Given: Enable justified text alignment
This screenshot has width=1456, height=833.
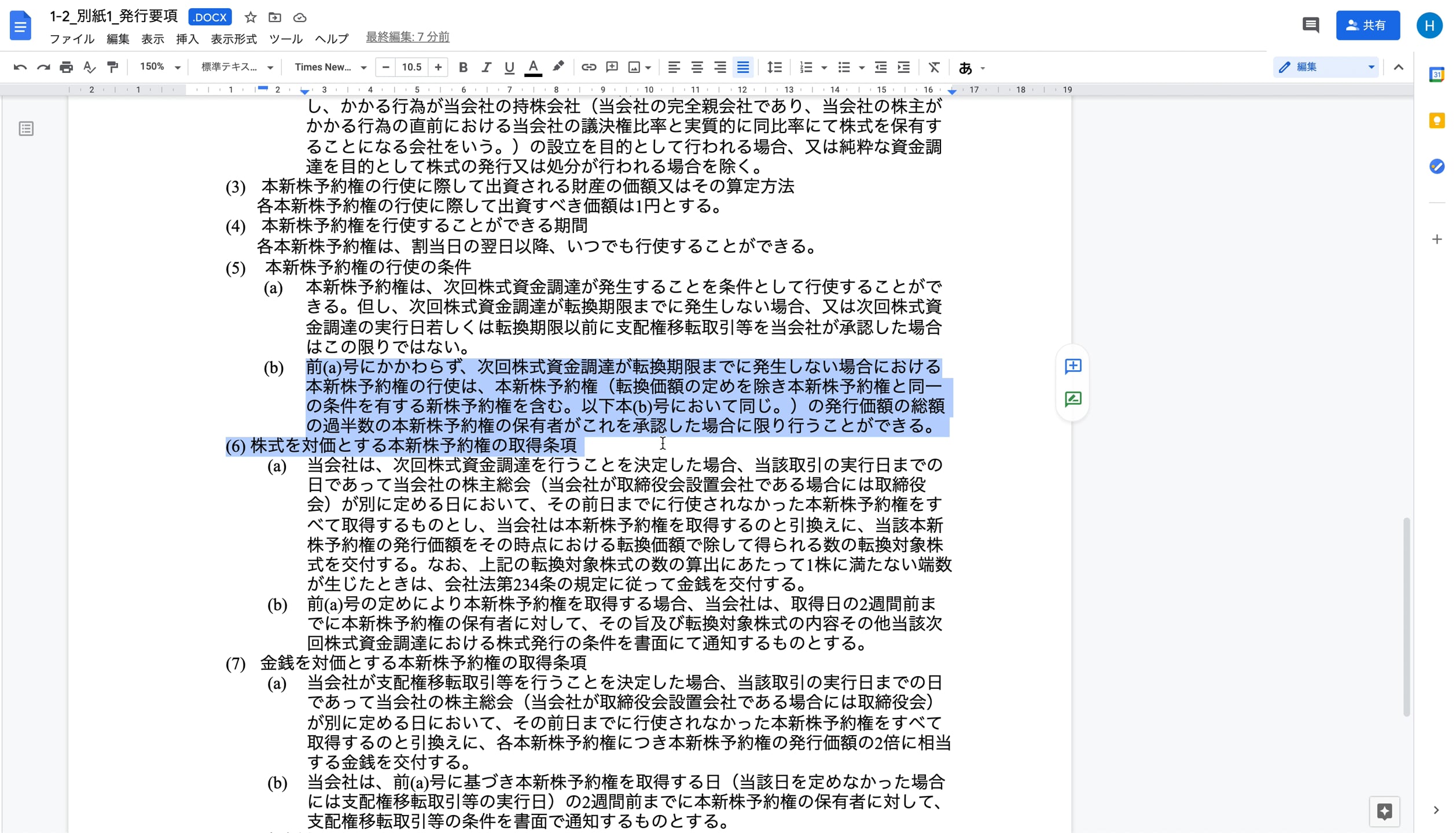Looking at the screenshot, I should [743, 68].
